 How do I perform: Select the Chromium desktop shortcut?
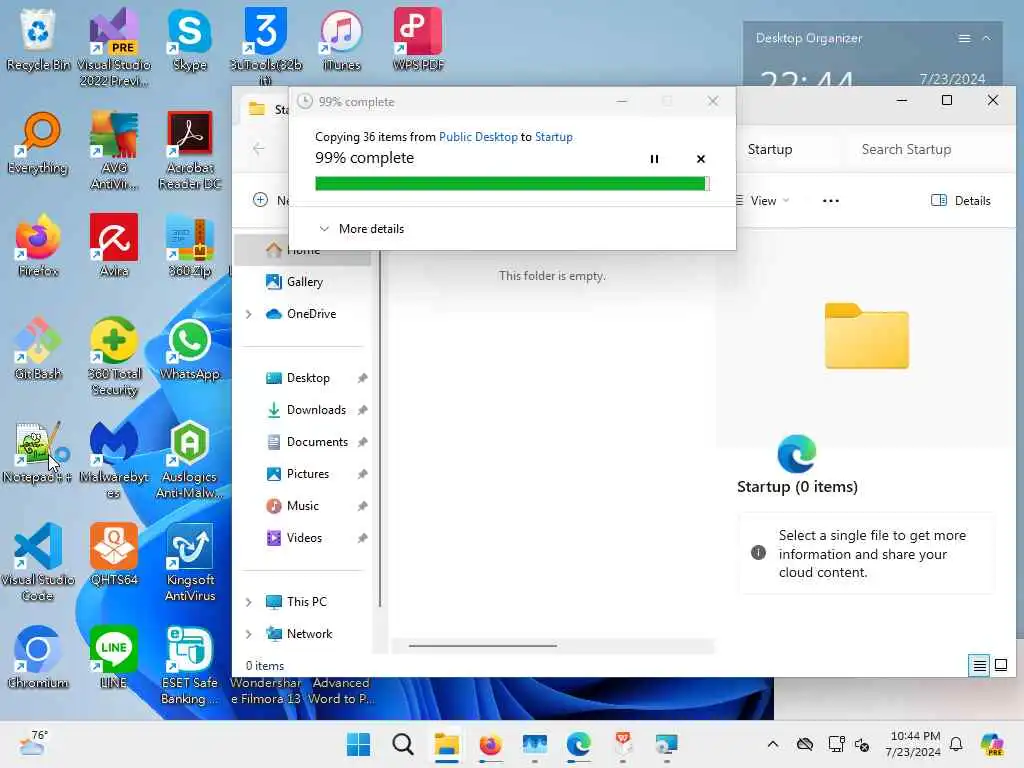pos(38,658)
